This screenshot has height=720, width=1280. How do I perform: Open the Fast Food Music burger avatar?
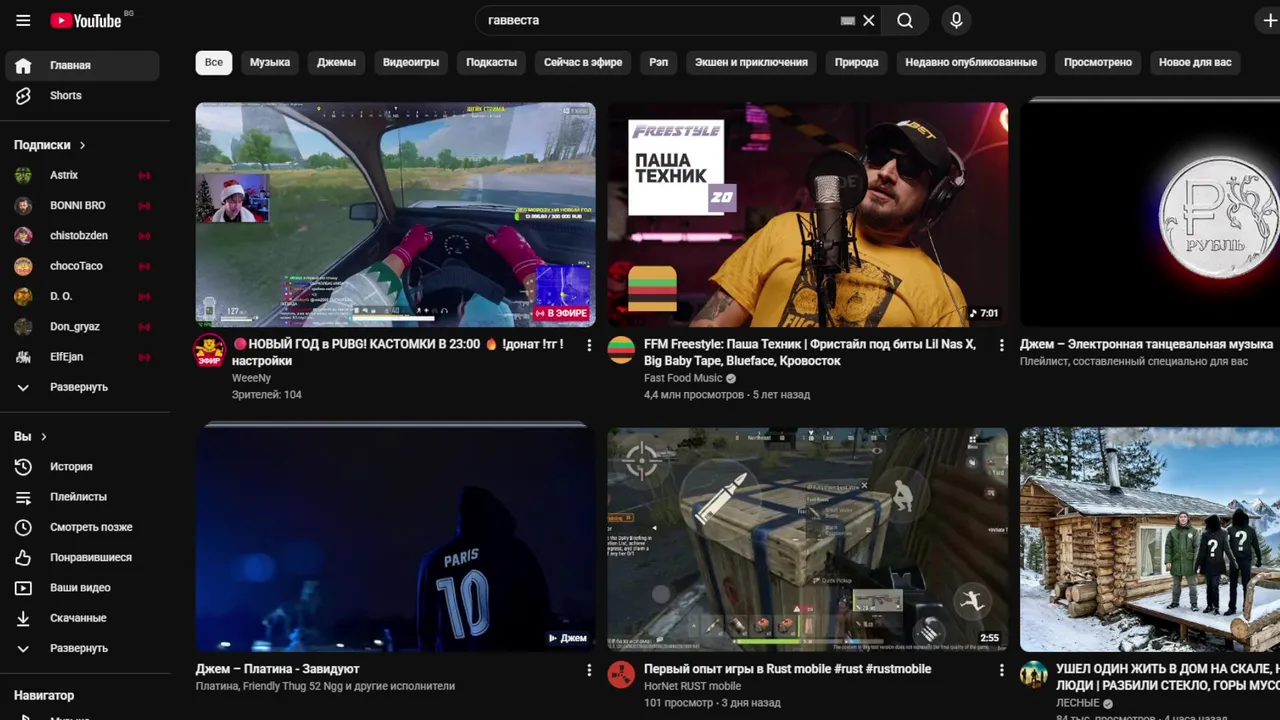coord(622,350)
